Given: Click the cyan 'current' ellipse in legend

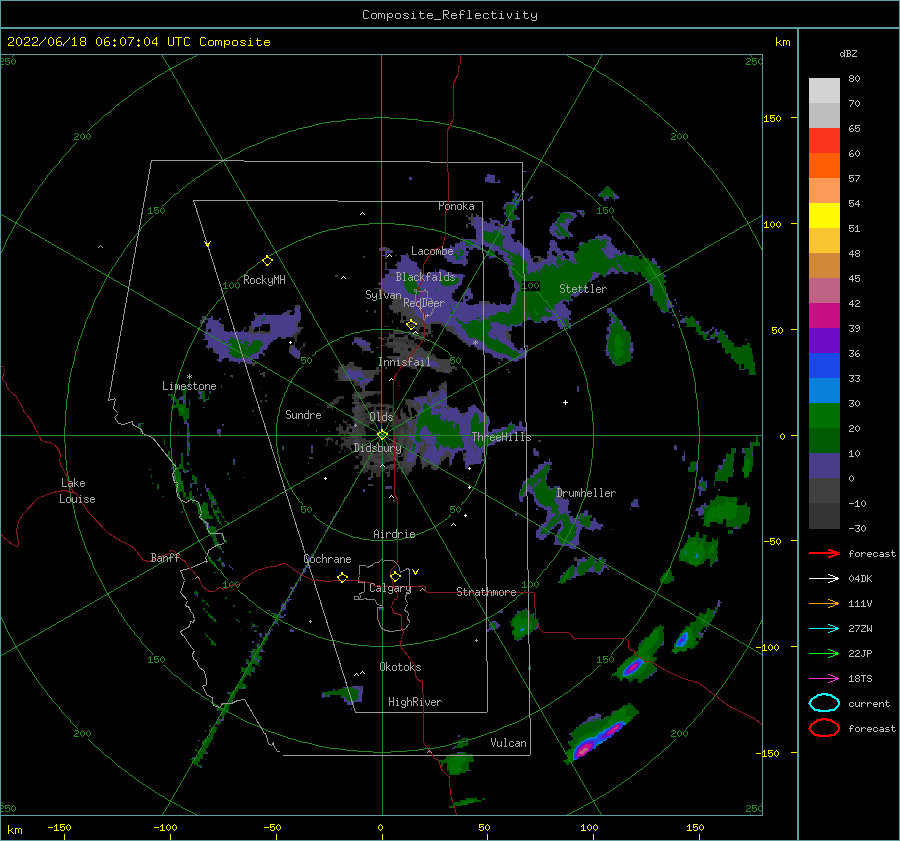Looking at the screenshot, I should point(824,703).
